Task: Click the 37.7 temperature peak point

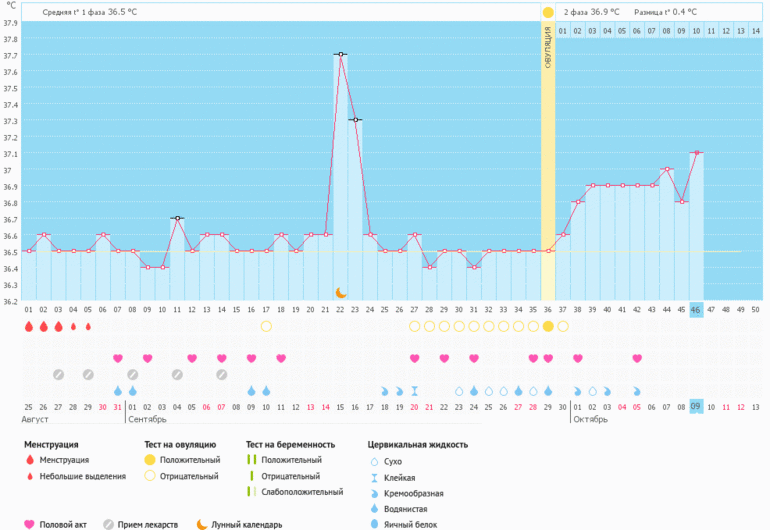Action: pyautogui.click(x=340, y=54)
